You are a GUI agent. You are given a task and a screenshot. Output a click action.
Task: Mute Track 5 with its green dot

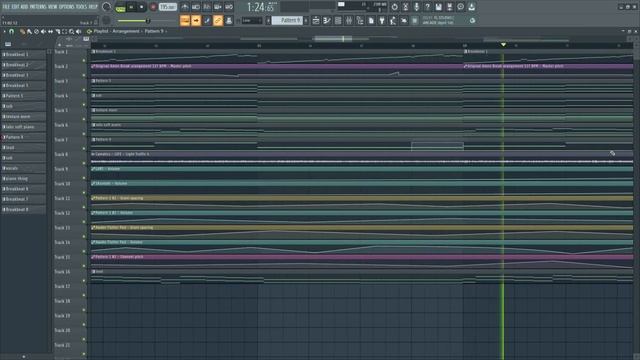click(84, 119)
